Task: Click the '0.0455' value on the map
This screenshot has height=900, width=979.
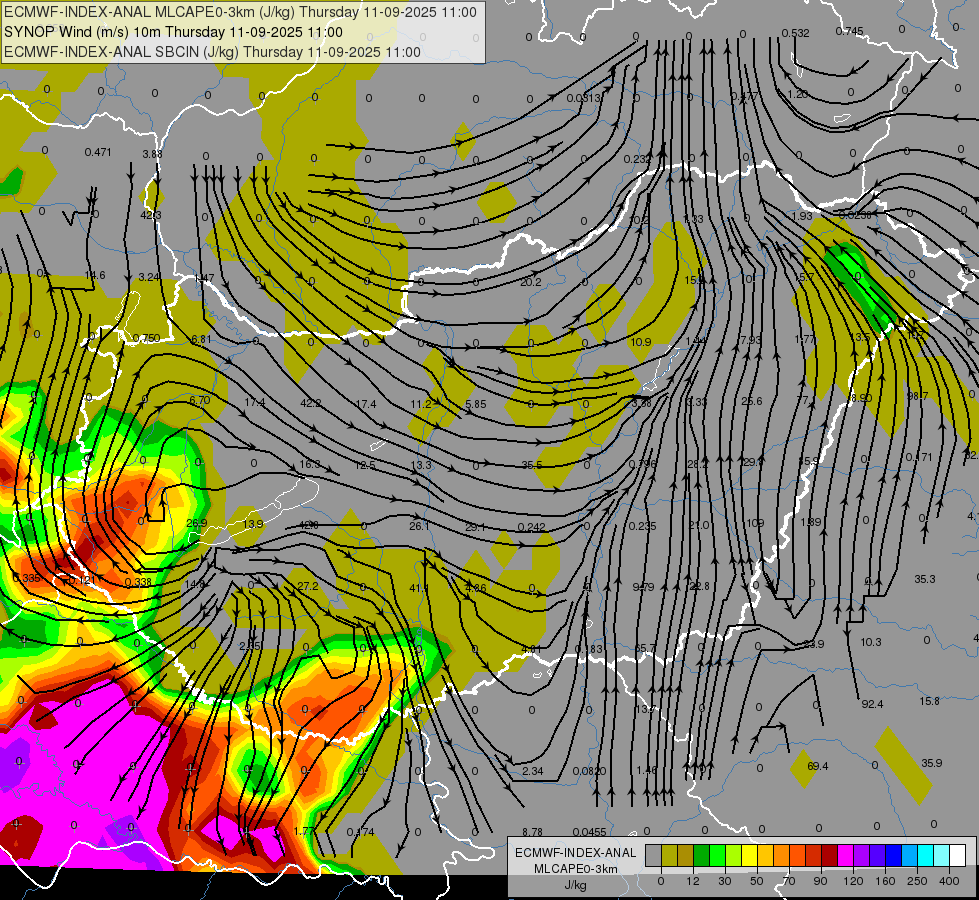Action: 589,832
